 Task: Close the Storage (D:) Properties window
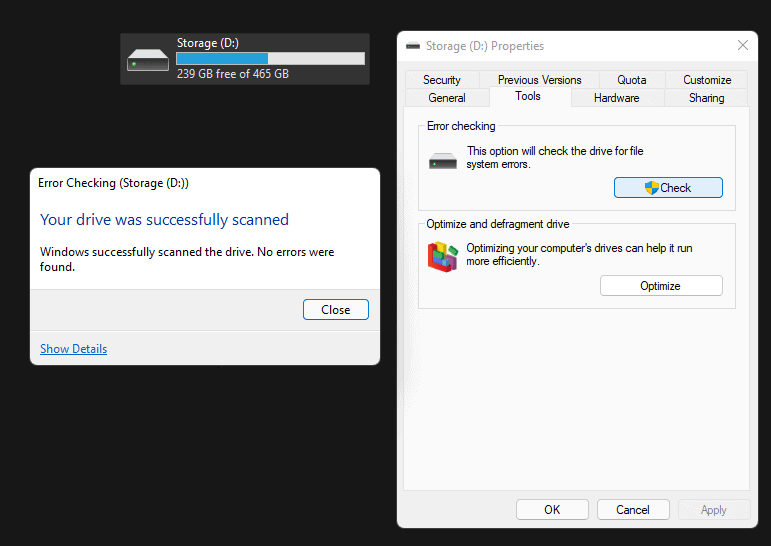(x=742, y=46)
